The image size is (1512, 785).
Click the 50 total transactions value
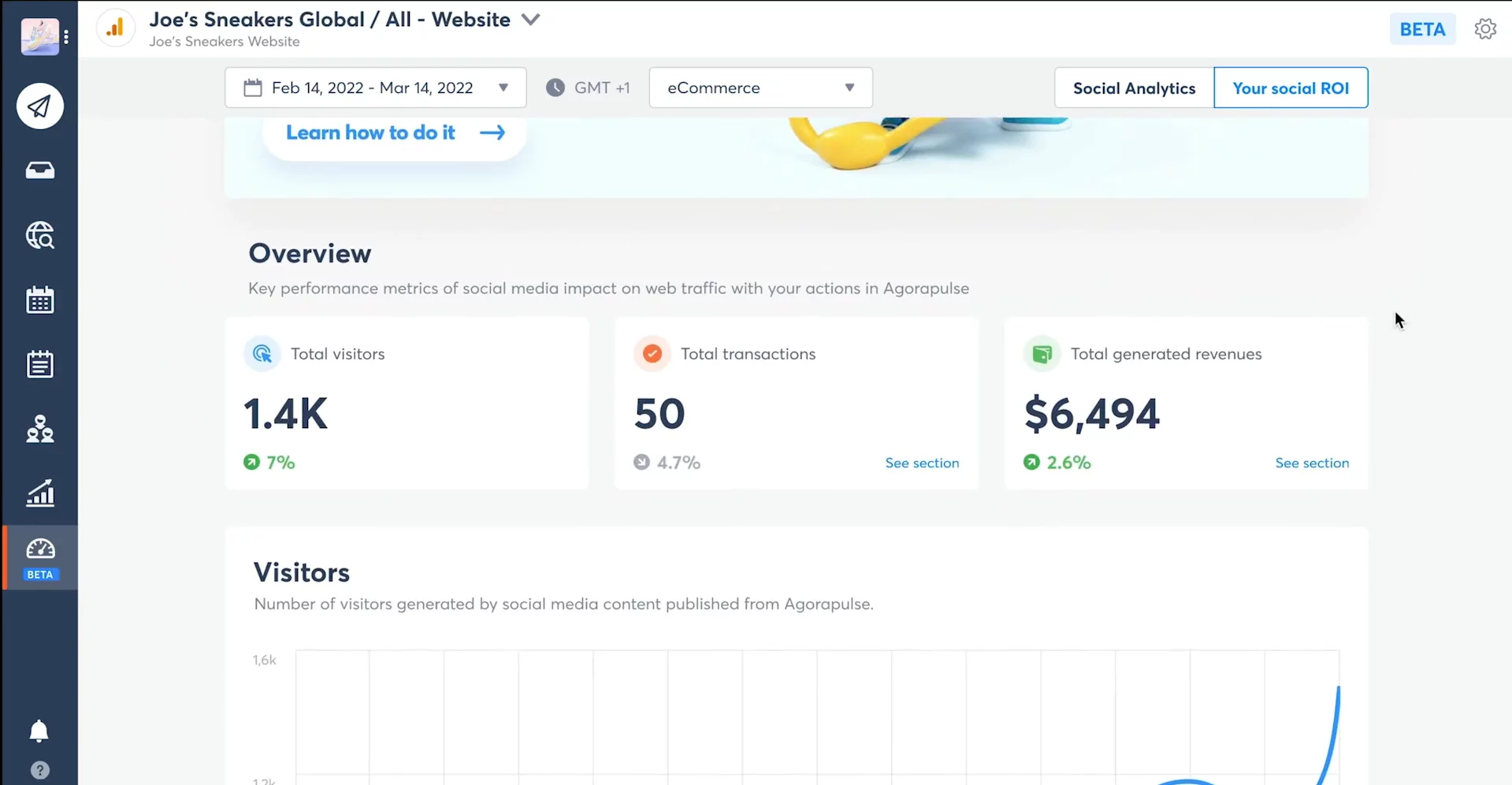pyautogui.click(x=659, y=414)
